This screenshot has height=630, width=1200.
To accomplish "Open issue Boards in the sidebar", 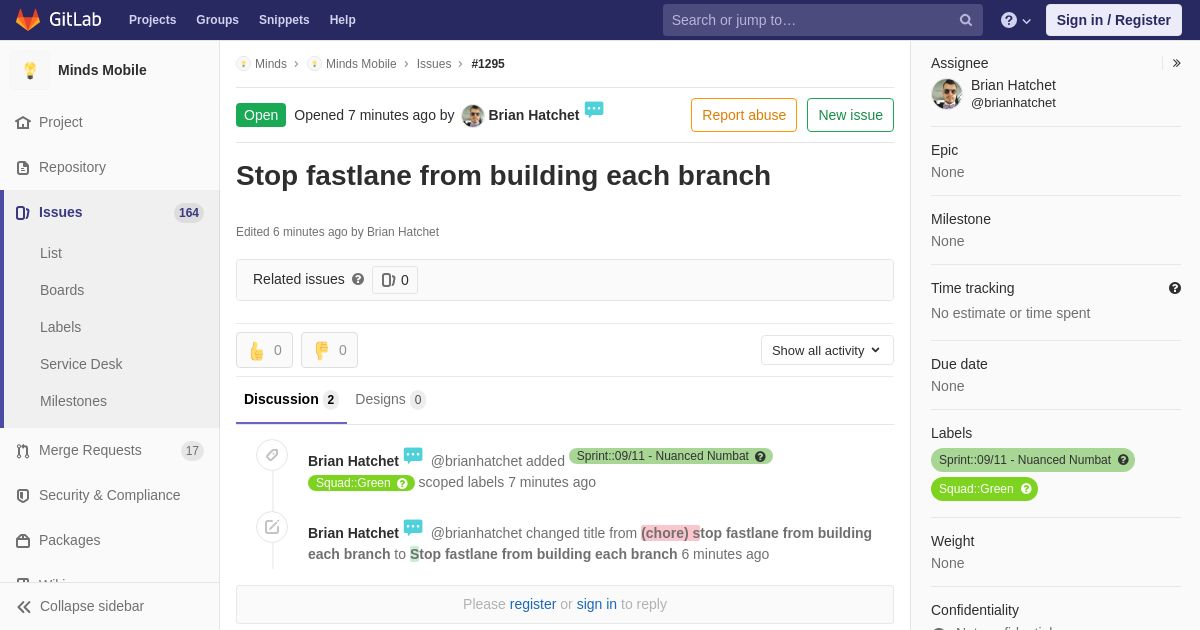I will click(x=62, y=290).
